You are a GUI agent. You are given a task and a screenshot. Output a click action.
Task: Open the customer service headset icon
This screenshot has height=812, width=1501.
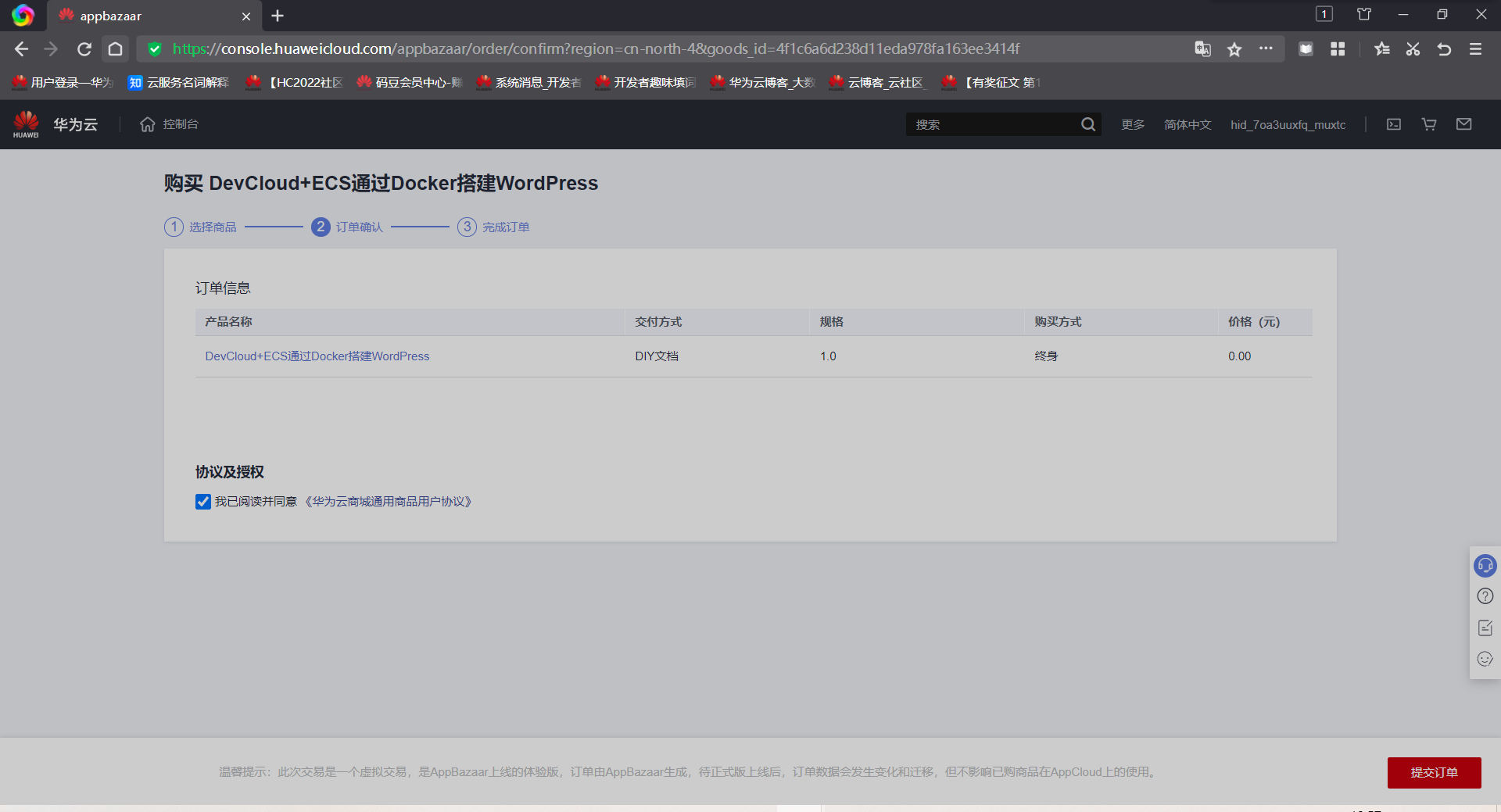[1485, 565]
